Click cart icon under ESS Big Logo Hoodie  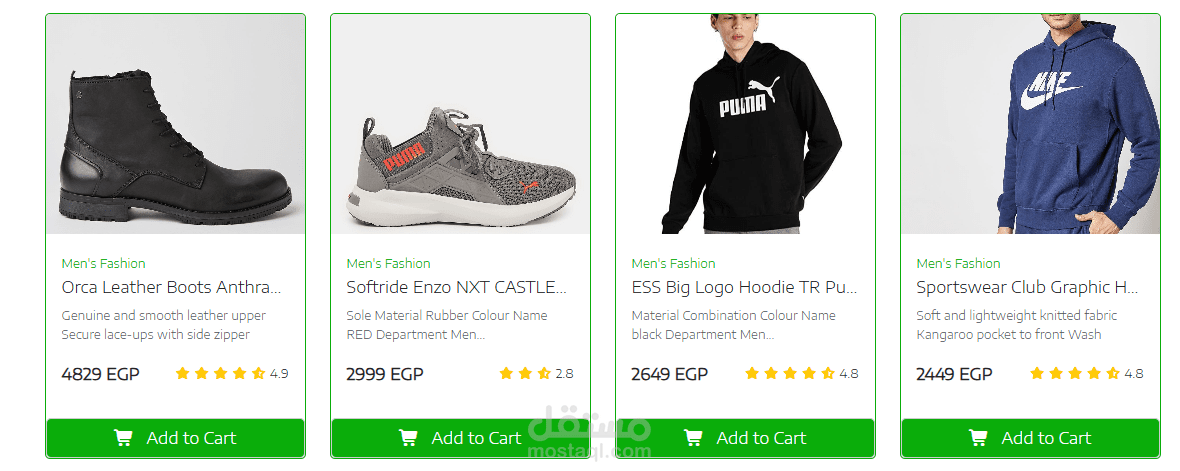(693, 438)
